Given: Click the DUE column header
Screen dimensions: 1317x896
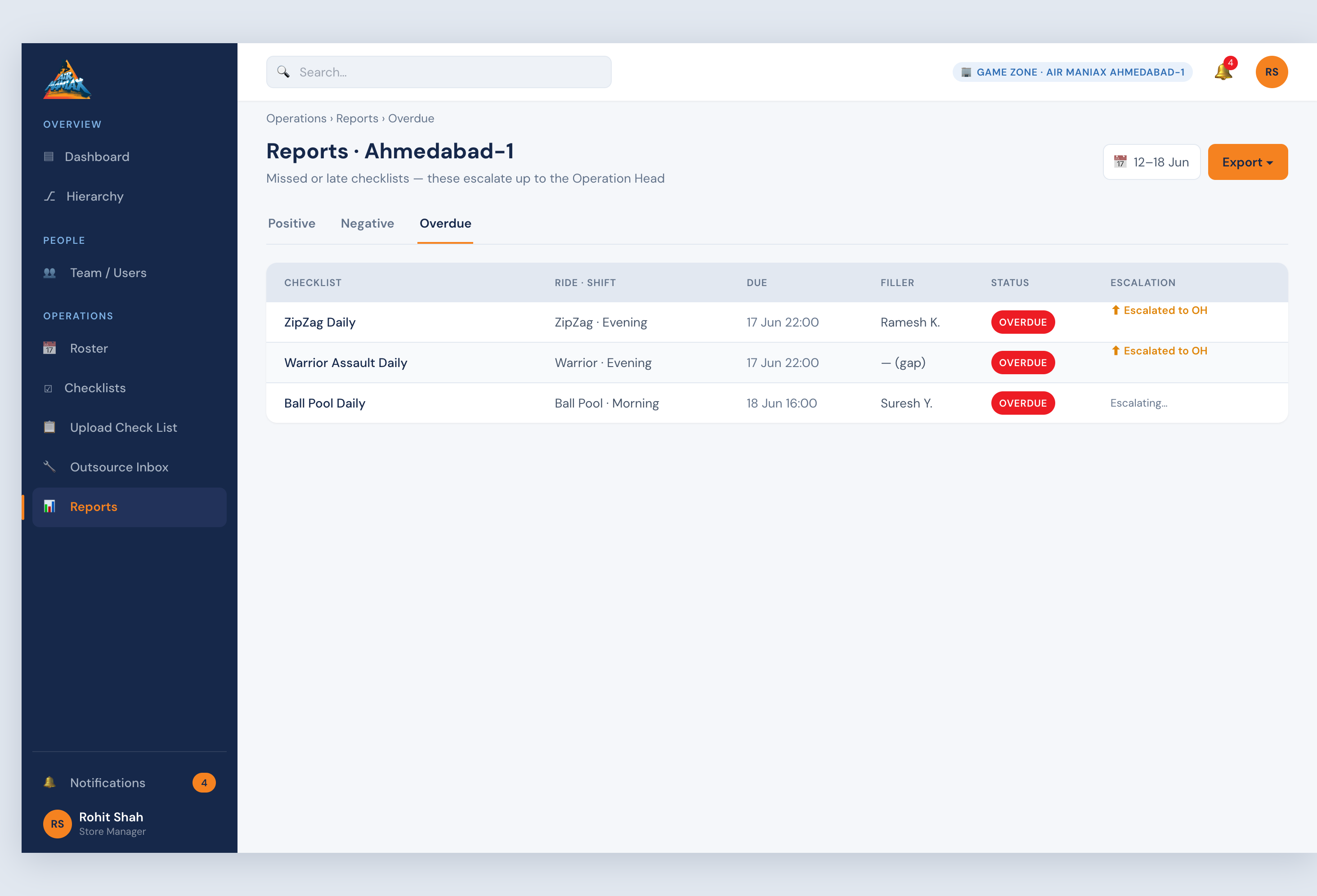Looking at the screenshot, I should 757,282.
